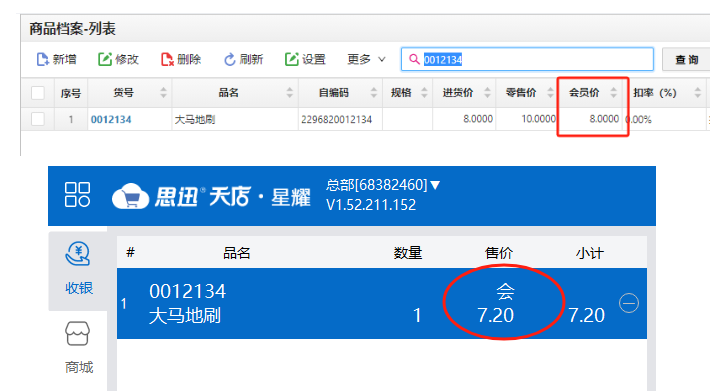Select the 2296820012134 self-code cell
The image size is (727, 391).
pyautogui.click(x=340, y=120)
